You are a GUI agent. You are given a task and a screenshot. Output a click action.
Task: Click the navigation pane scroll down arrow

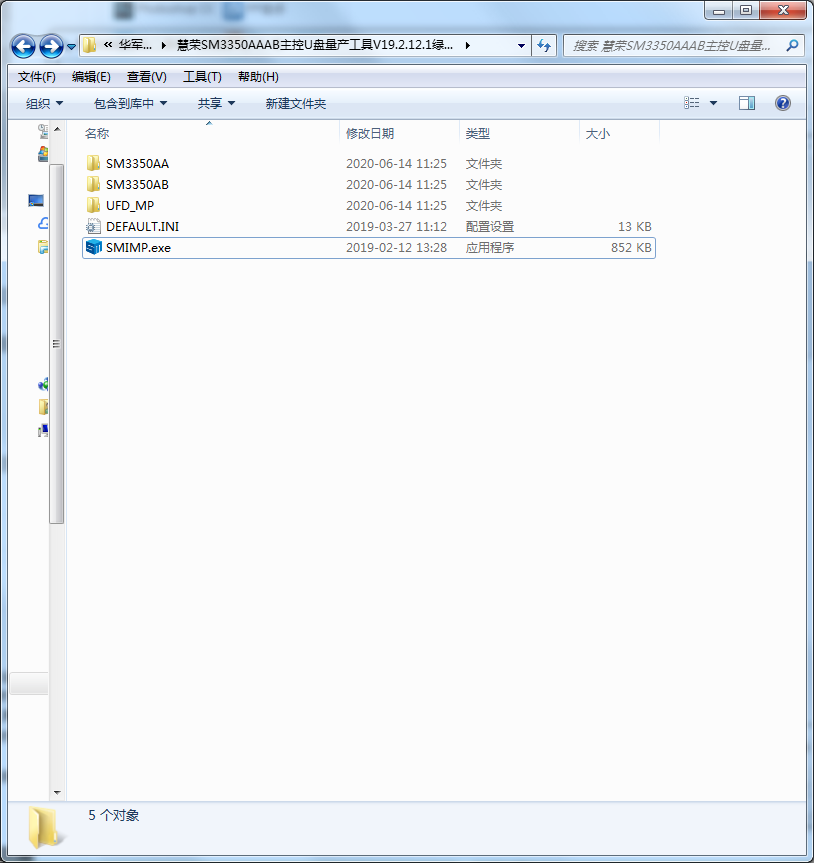click(x=57, y=793)
